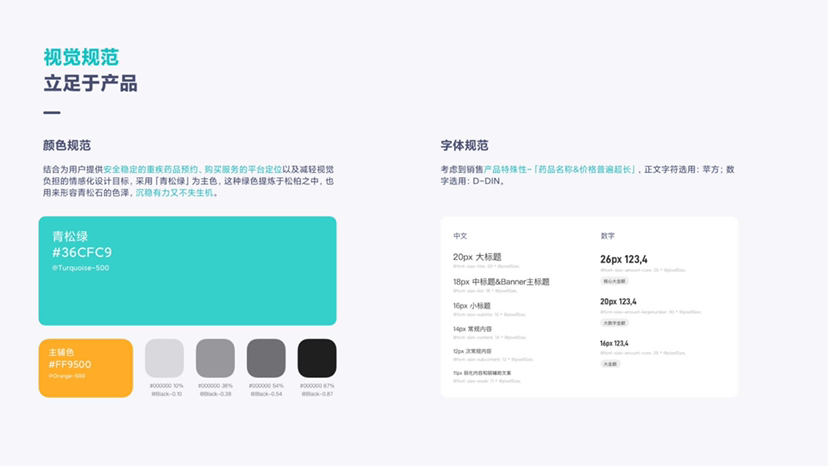Click the D-DIN font name text
The image size is (828, 466).
tap(486, 181)
